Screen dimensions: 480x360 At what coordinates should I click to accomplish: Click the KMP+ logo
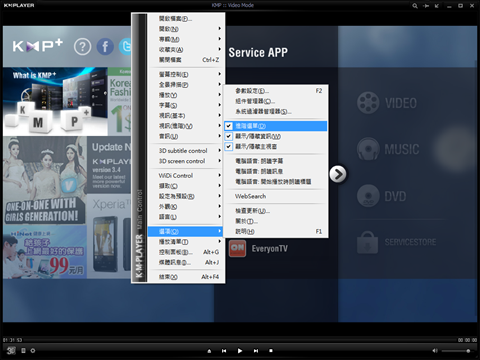37,46
